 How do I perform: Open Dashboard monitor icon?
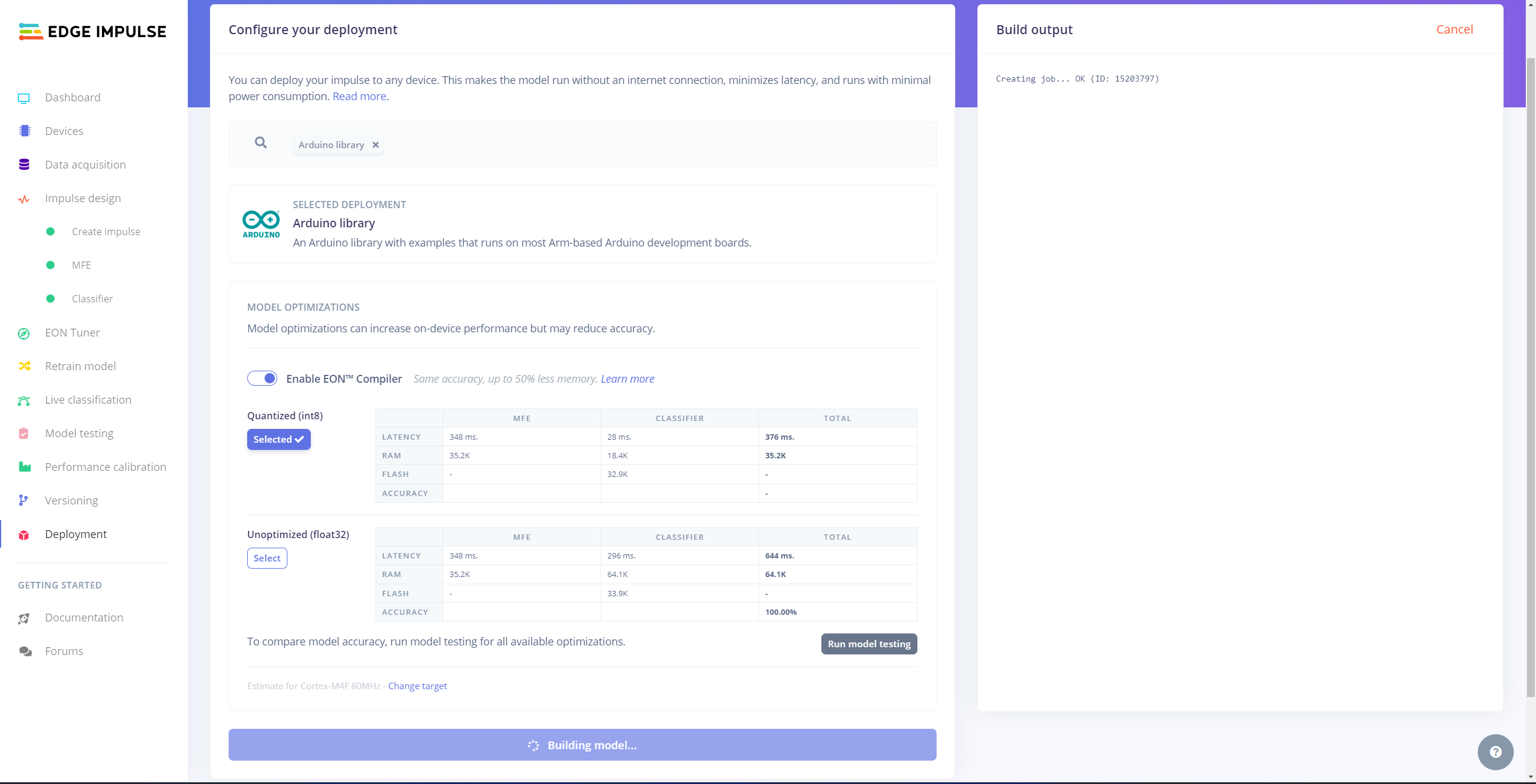[x=24, y=98]
